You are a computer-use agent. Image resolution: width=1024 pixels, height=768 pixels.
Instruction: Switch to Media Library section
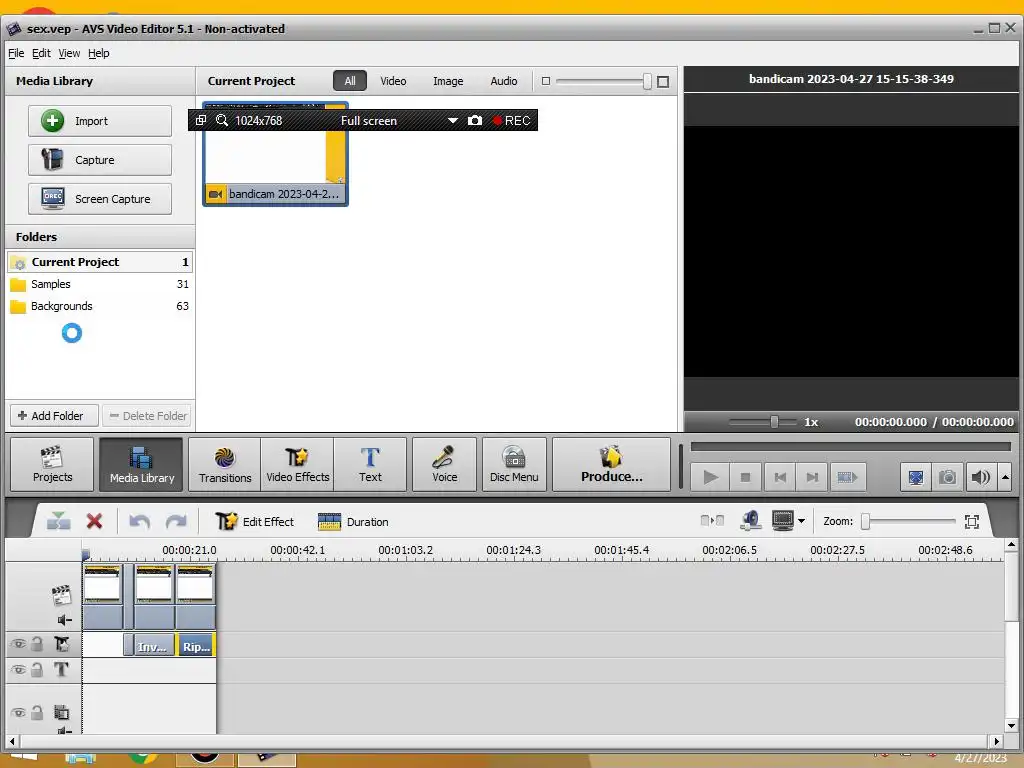click(142, 464)
